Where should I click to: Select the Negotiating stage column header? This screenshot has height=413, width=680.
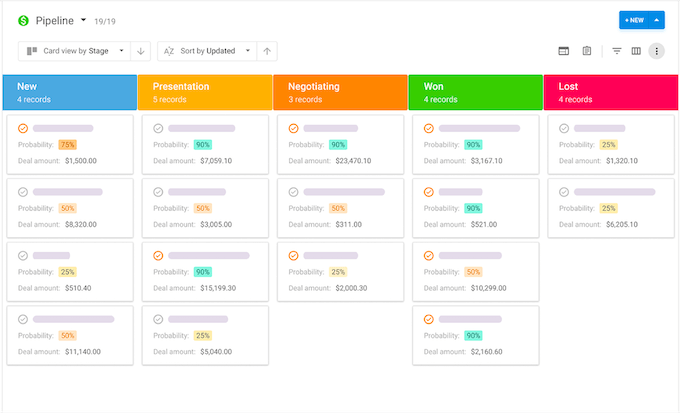(339, 92)
